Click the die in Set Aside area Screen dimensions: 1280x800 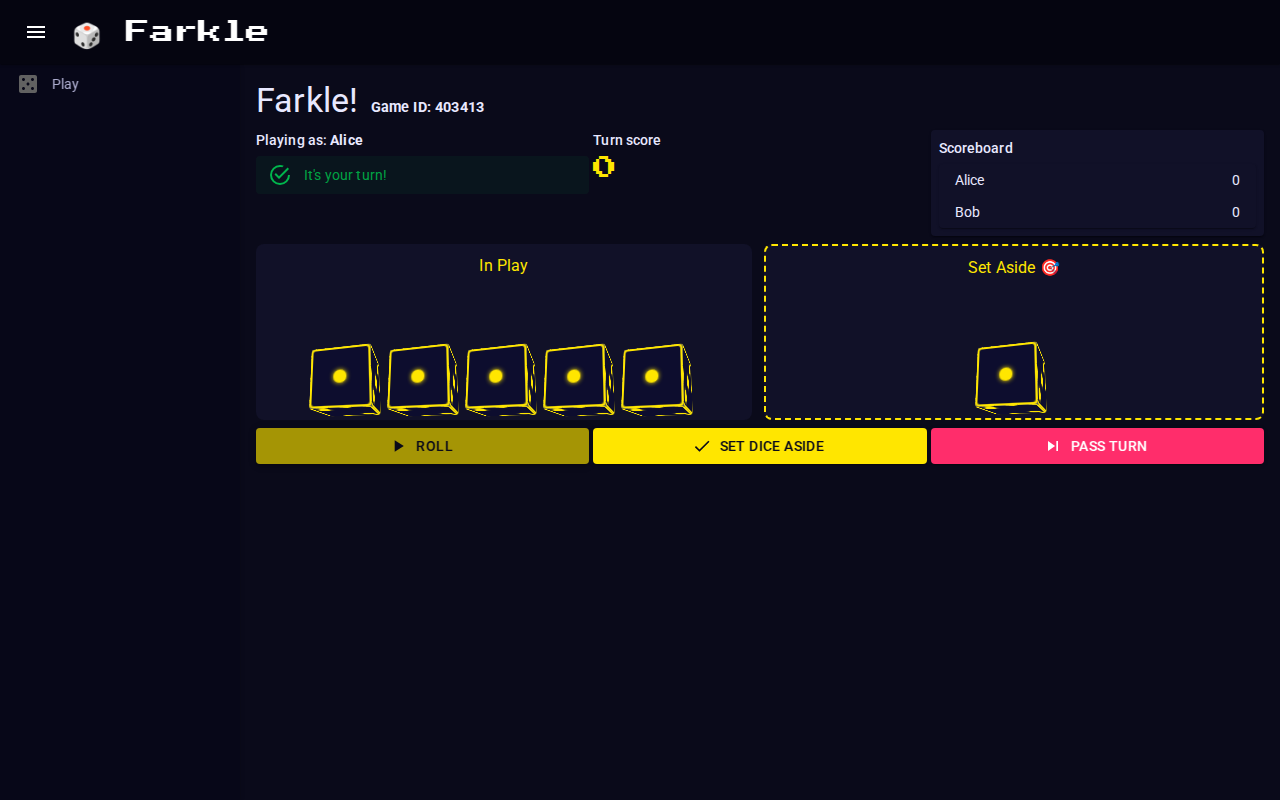coord(1010,377)
